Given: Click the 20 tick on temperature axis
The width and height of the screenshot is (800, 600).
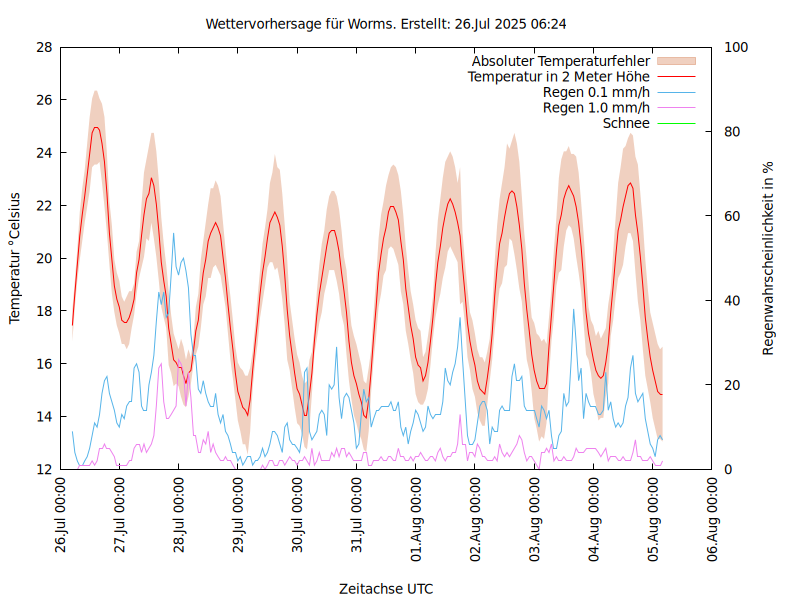Looking at the screenshot, I should pos(44,258).
